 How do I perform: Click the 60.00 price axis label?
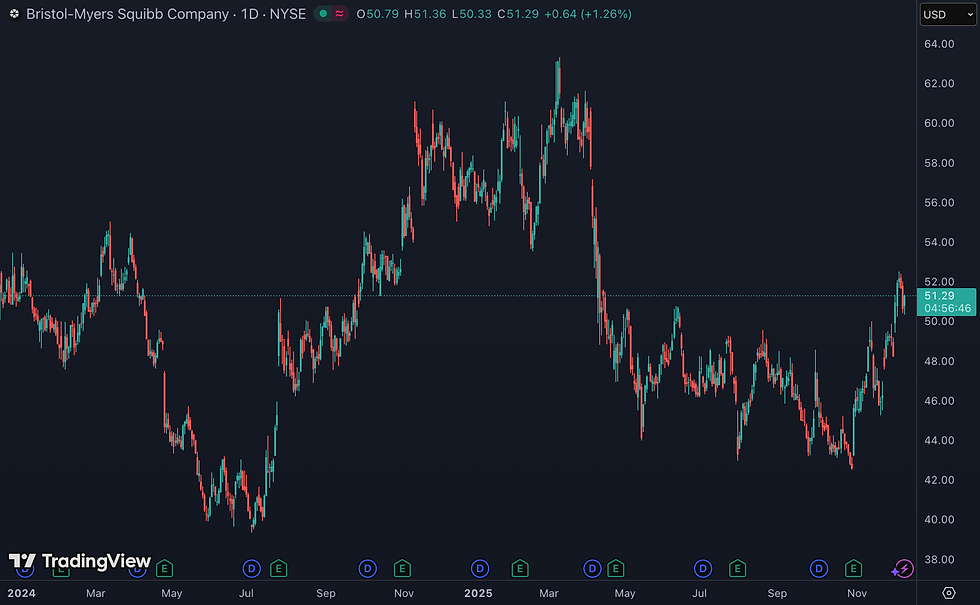click(x=939, y=123)
